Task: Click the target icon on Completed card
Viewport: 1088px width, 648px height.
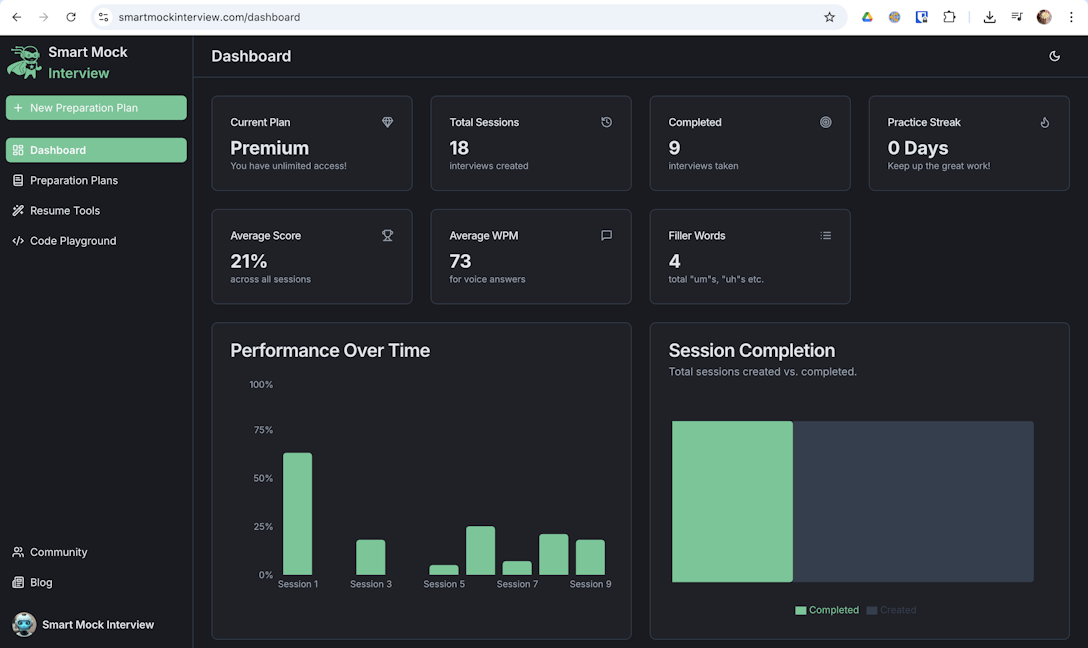Action: tap(825, 122)
